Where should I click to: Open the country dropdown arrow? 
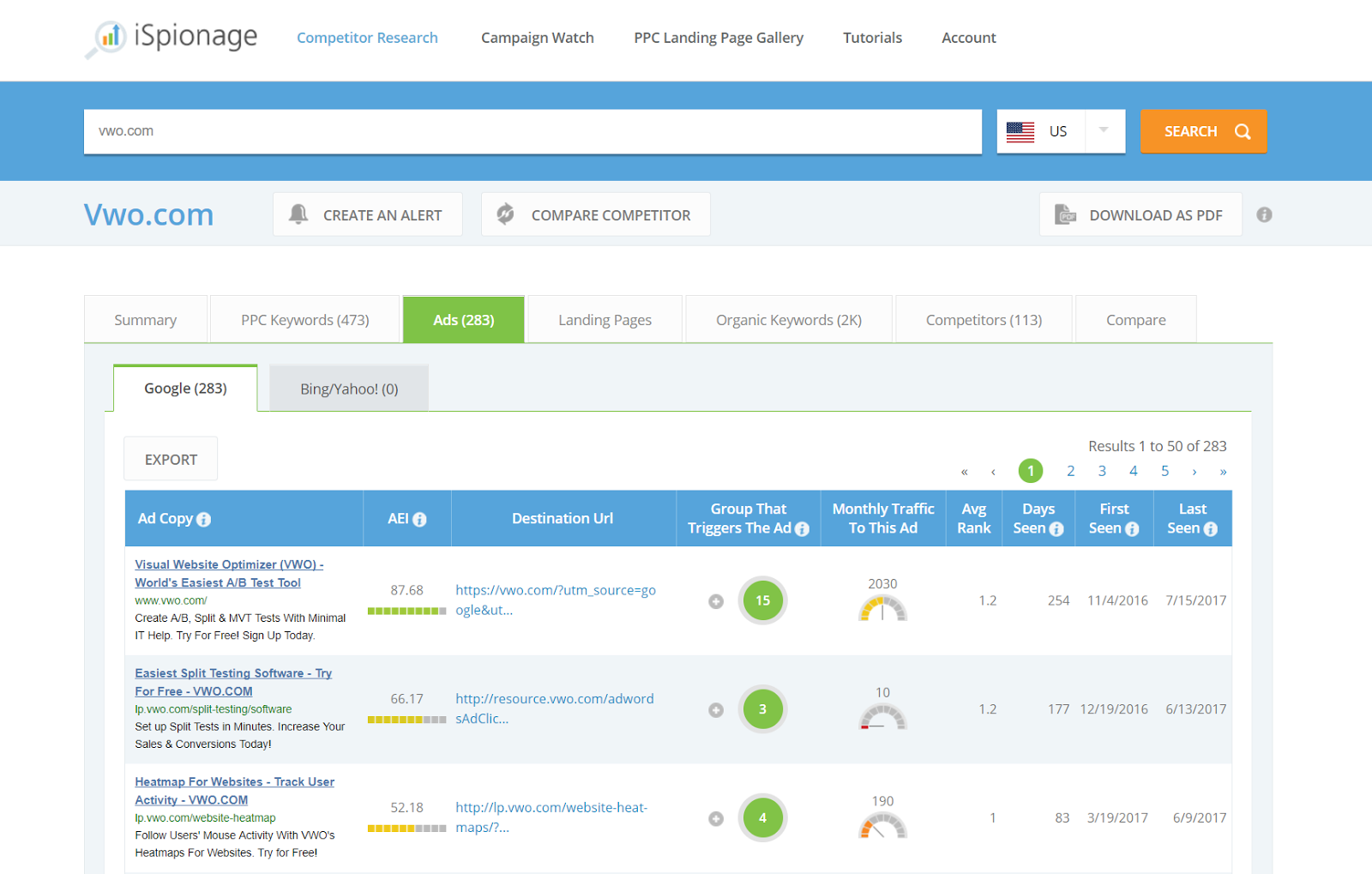pyautogui.click(x=1104, y=130)
